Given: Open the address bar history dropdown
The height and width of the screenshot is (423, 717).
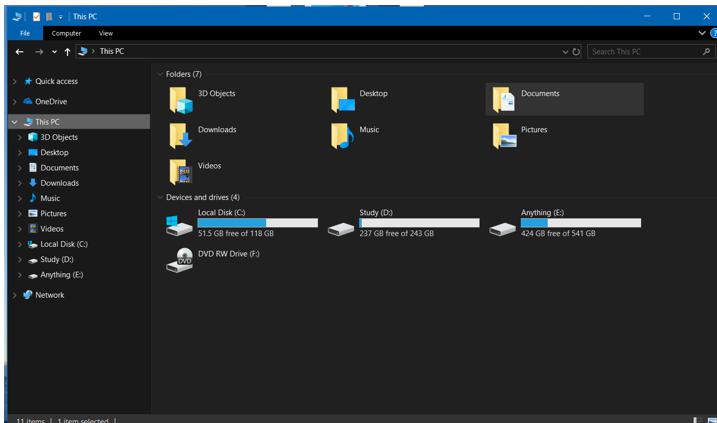Looking at the screenshot, I should 565,51.
